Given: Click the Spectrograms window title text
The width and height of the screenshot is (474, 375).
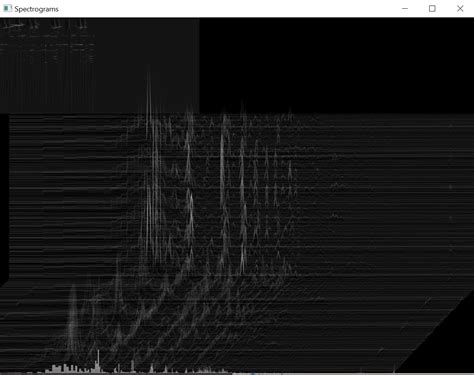Looking at the screenshot, I should pos(36,9).
